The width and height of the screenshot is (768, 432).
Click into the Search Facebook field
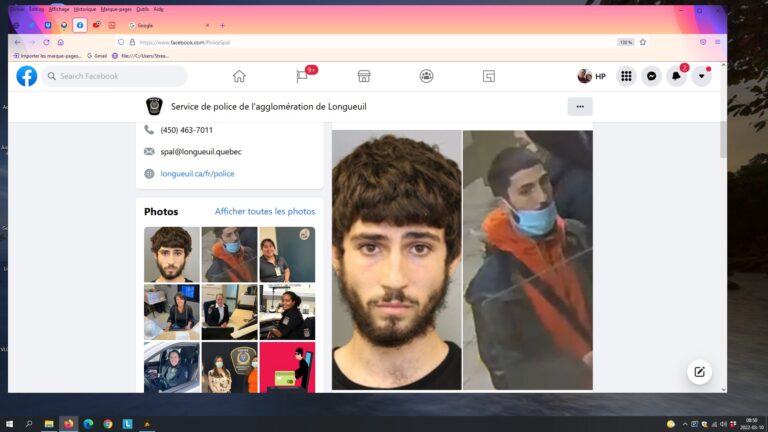(x=115, y=76)
